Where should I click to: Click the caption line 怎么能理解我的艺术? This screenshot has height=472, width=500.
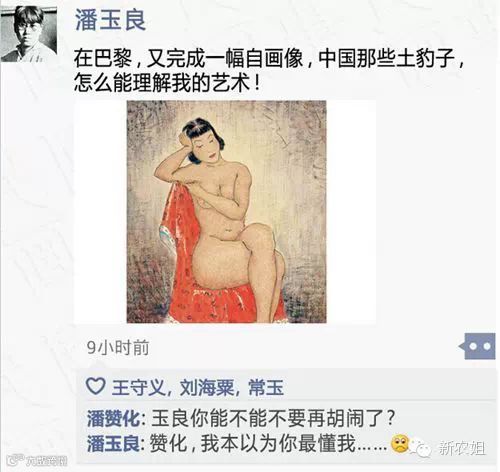coord(167,83)
